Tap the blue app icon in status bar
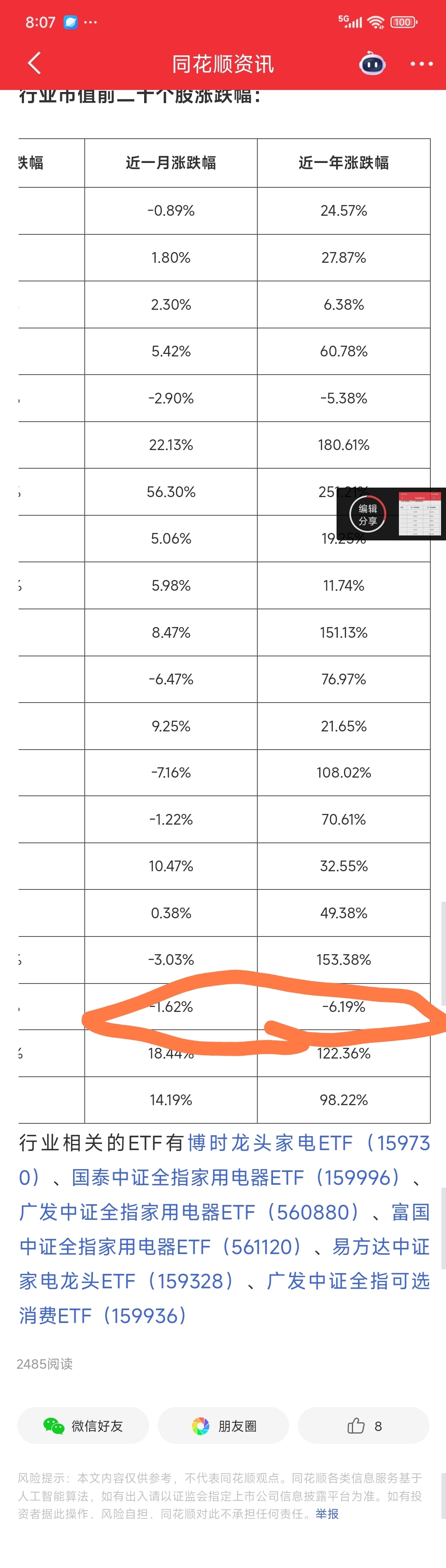 (71, 22)
